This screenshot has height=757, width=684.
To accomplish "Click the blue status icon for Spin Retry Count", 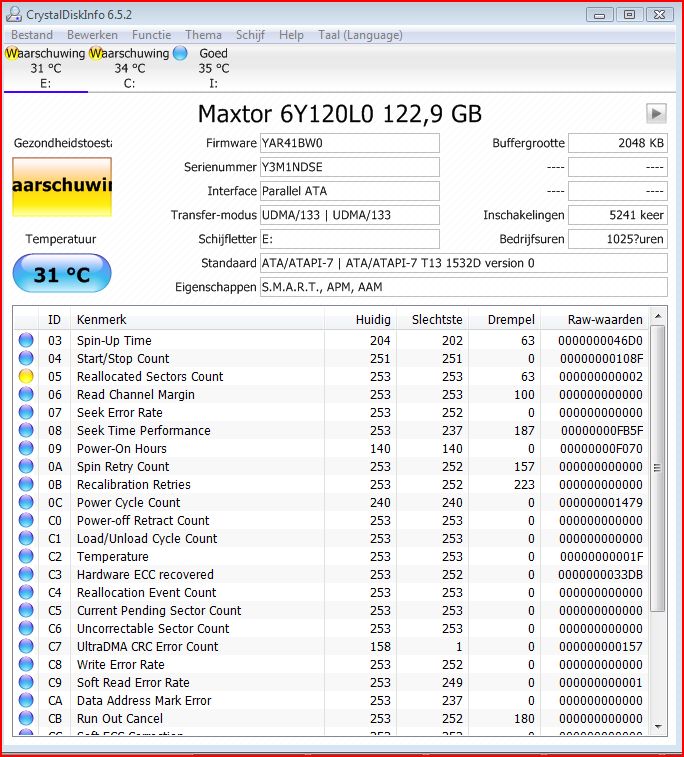I will (x=26, y=466).
